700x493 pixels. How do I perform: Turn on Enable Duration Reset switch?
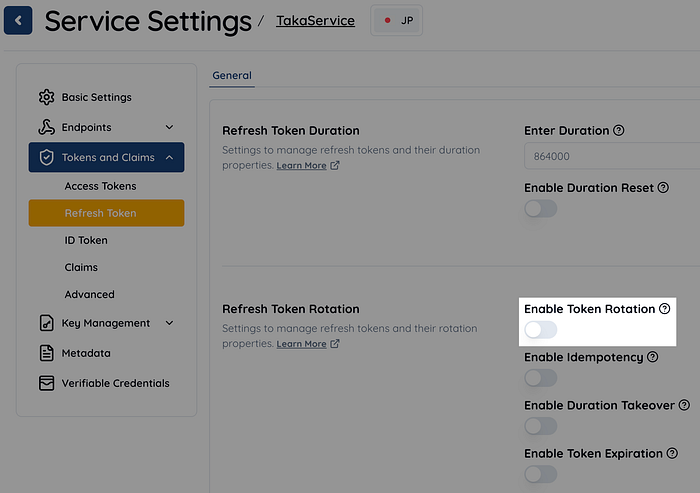(540, 208)
